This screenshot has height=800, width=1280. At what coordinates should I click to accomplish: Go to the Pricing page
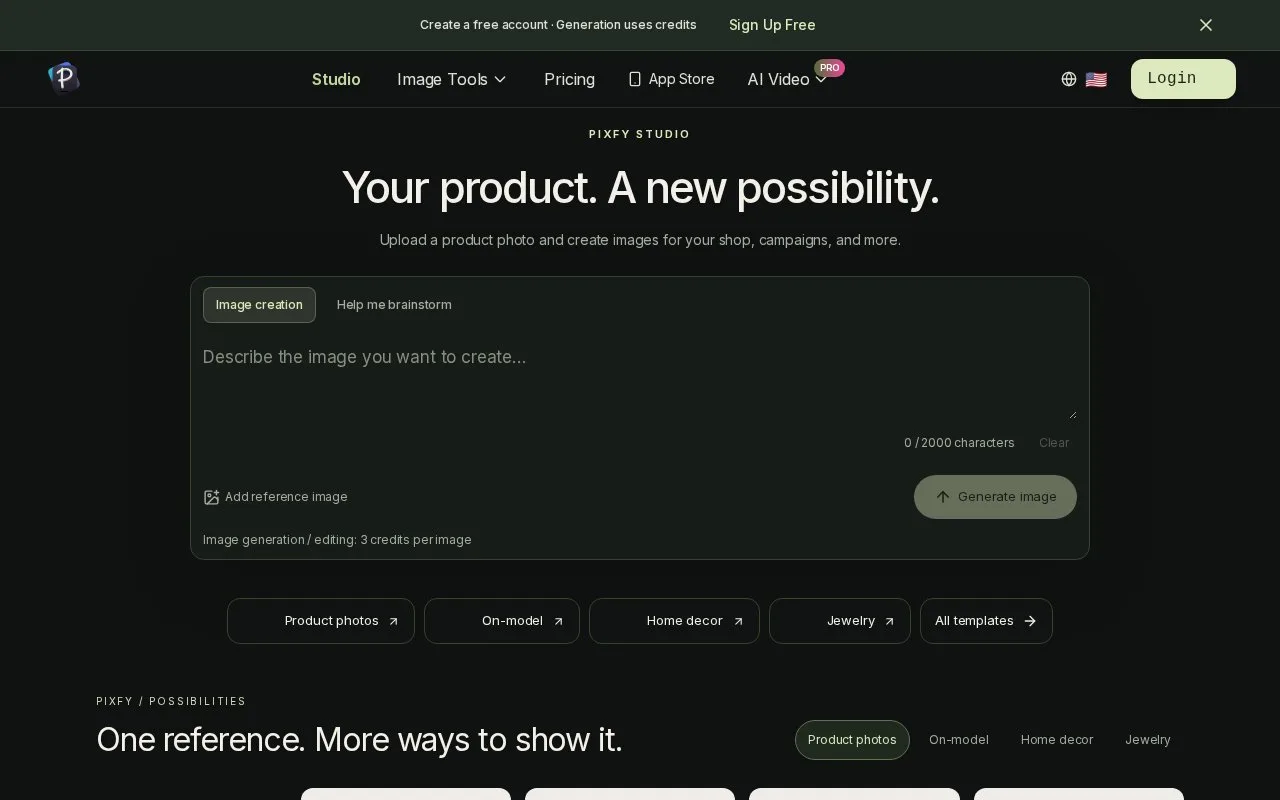click(x=569, y=79)
